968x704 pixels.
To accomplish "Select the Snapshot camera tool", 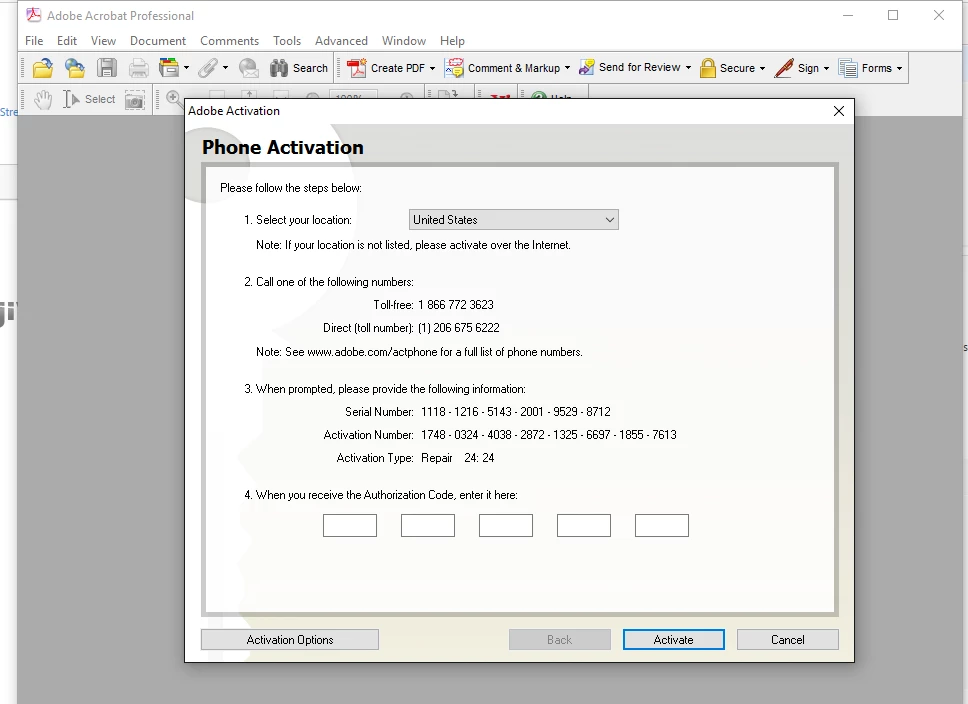I will [x=135, y=100].
